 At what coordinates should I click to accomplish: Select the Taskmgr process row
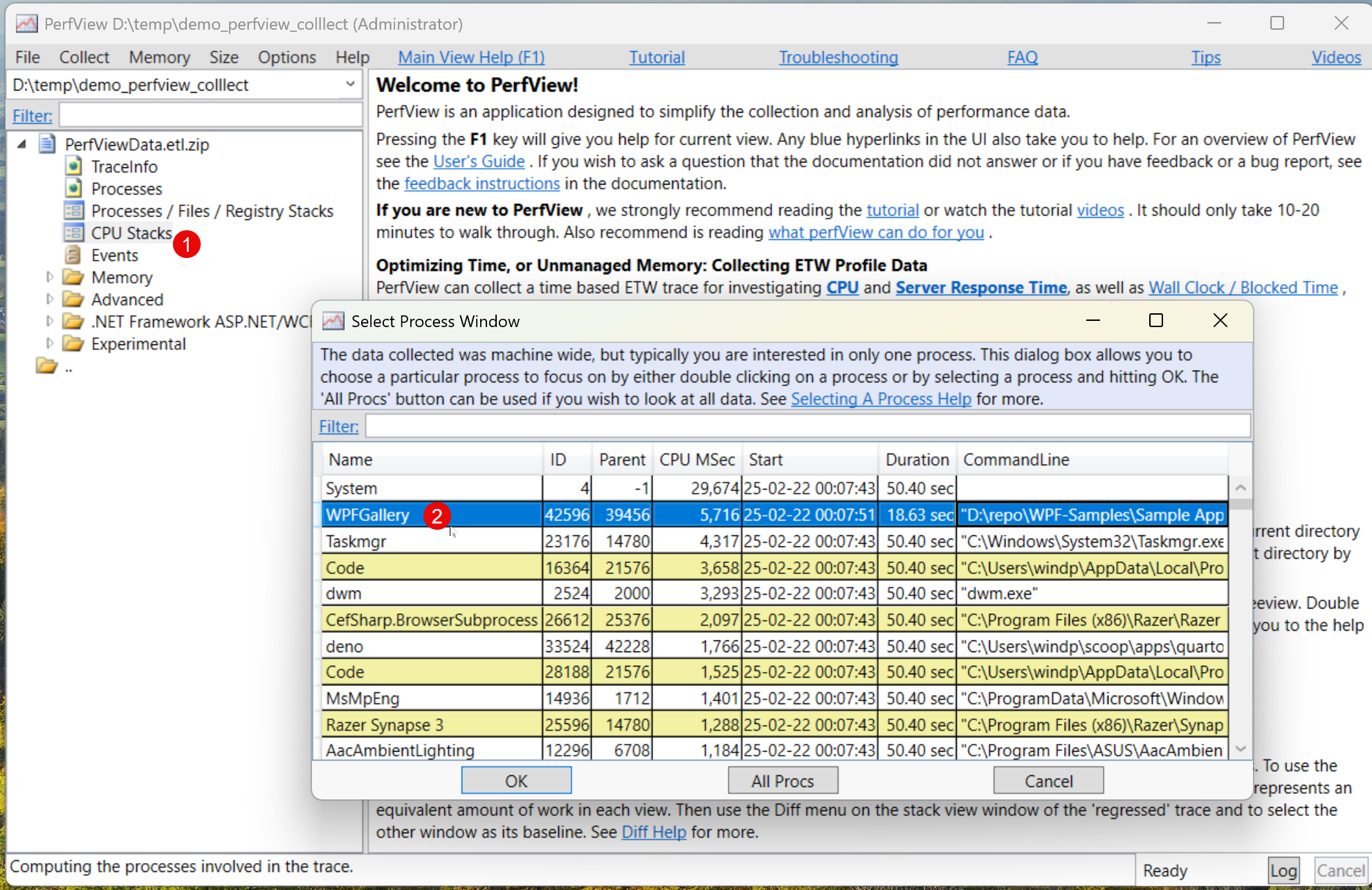click(775, 541)
